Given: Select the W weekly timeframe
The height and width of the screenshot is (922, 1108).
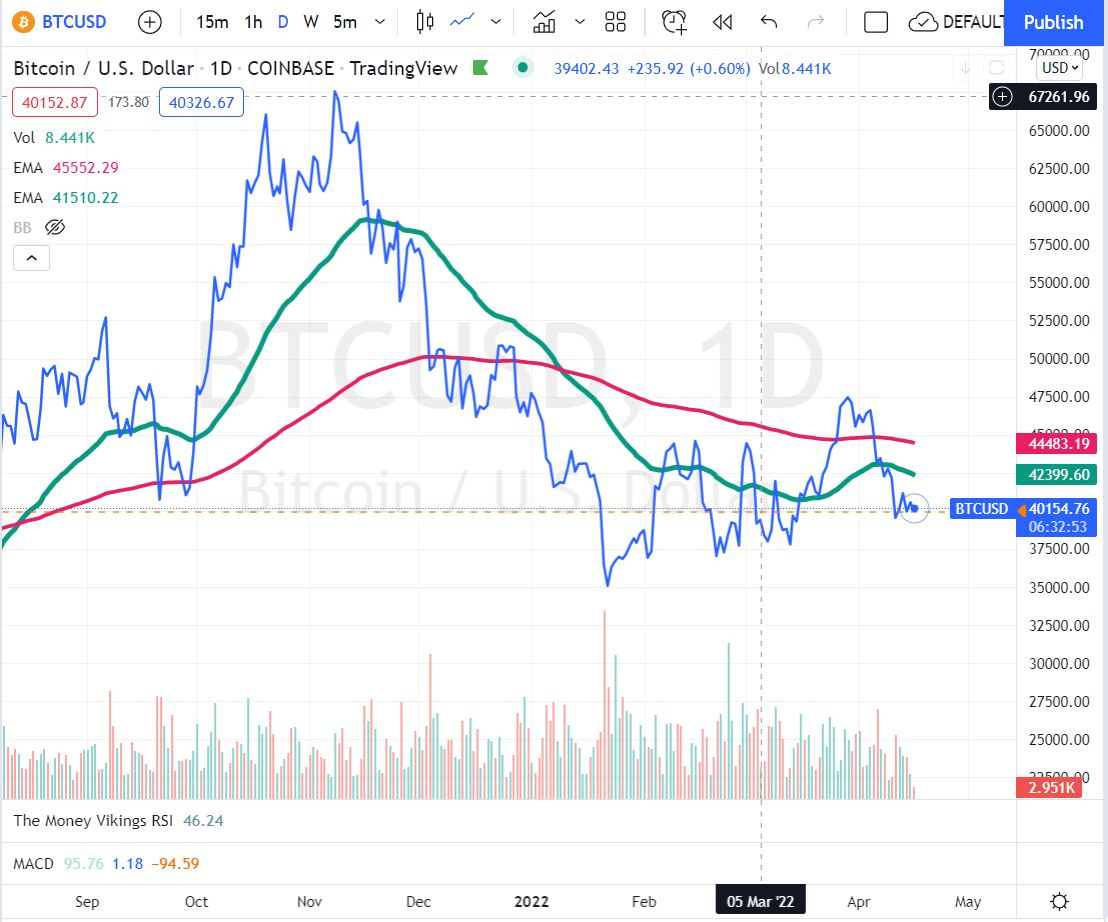Looking at the screenshot, I should [311, 23].
